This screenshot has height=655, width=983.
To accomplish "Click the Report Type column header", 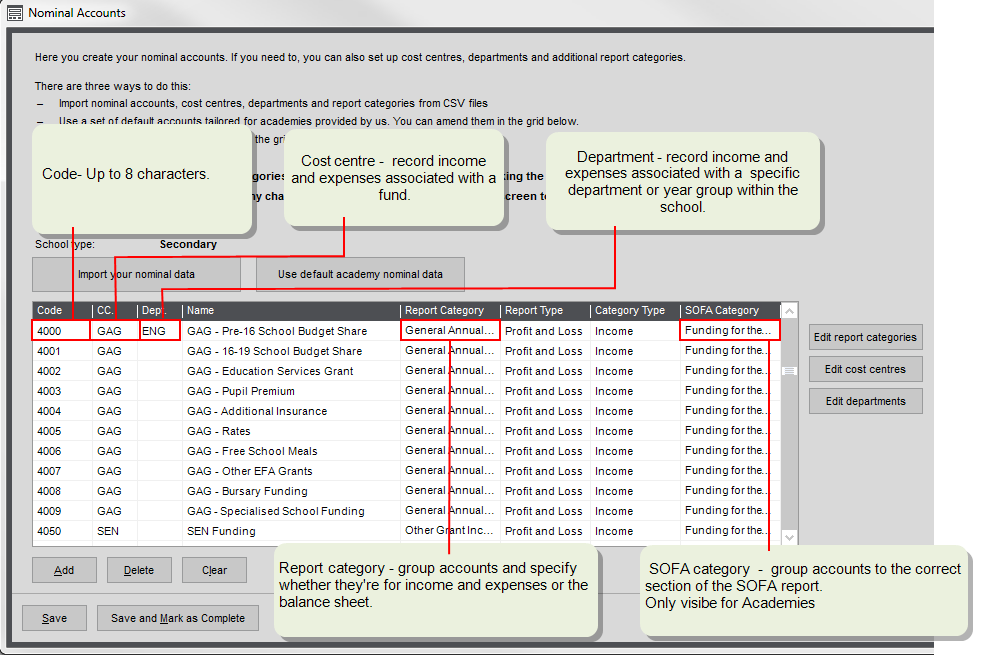I will (x=545, y=310).
